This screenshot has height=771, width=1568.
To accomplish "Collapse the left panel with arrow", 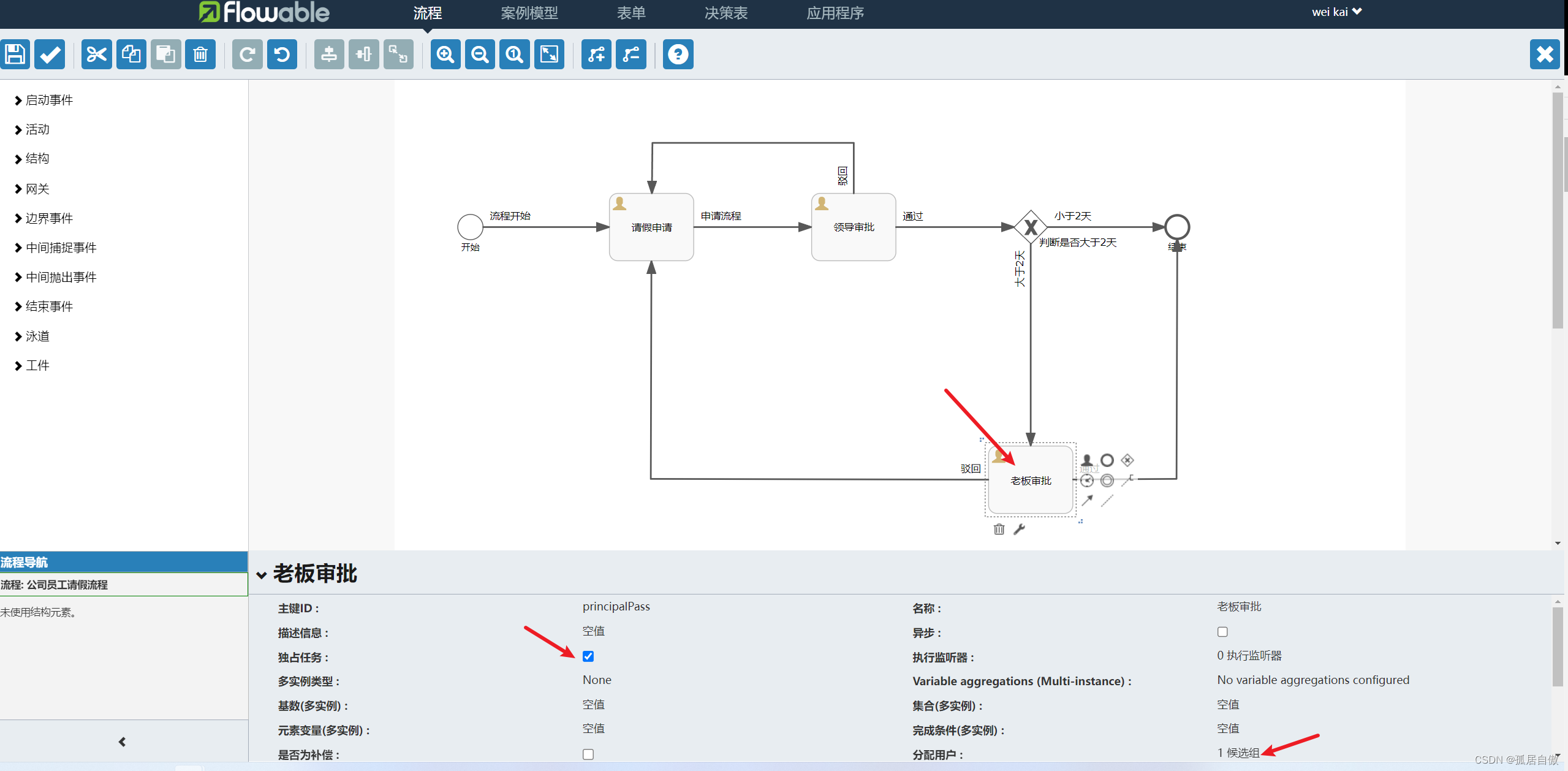I will pyautogui.click(x=123, y=742).
